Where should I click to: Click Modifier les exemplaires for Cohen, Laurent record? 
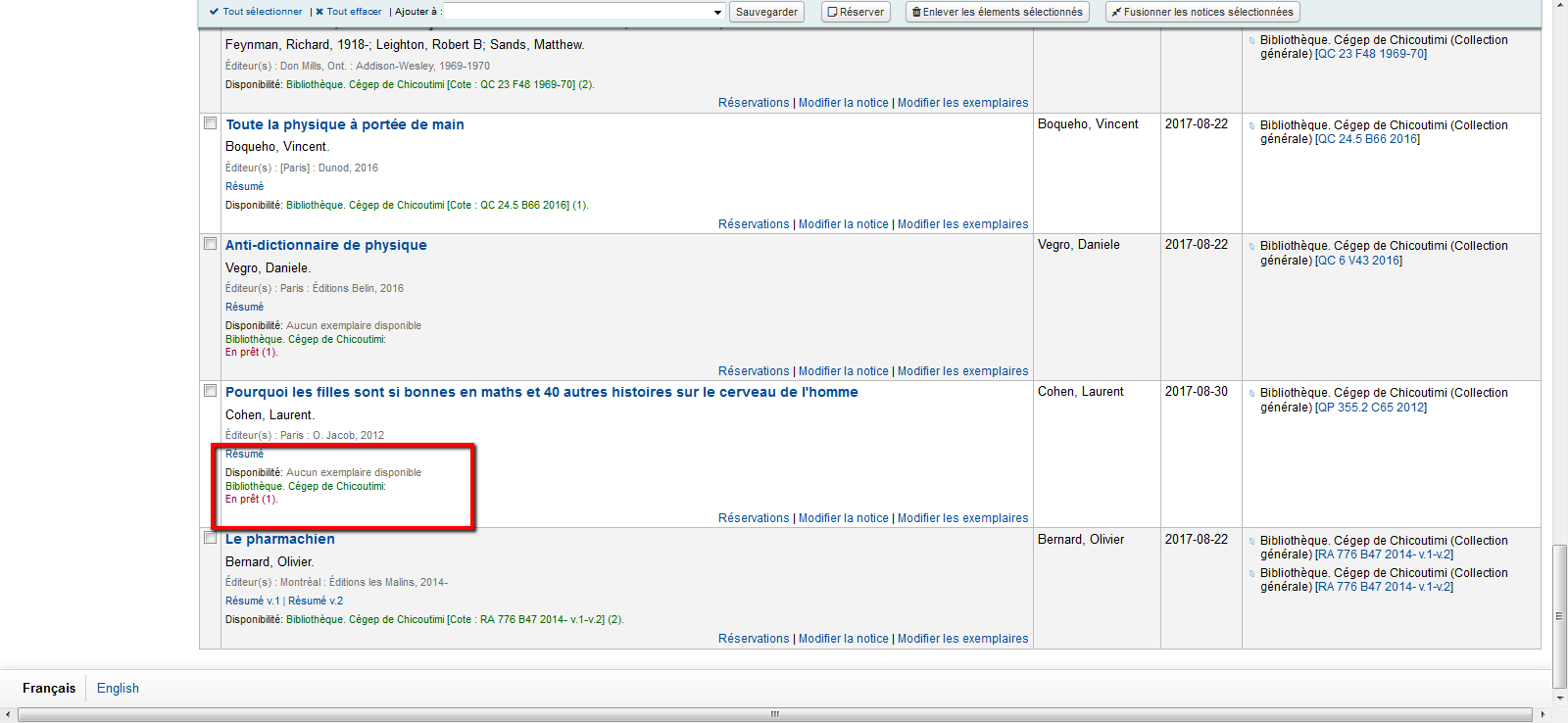[963, 518]
